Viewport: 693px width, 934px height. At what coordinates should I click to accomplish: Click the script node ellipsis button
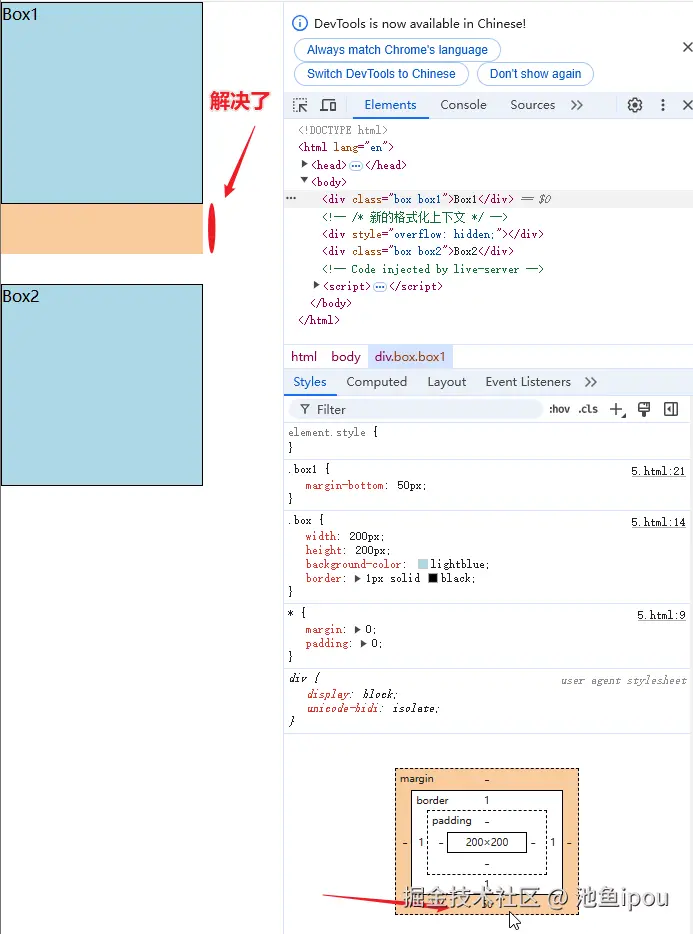point(380,287)
